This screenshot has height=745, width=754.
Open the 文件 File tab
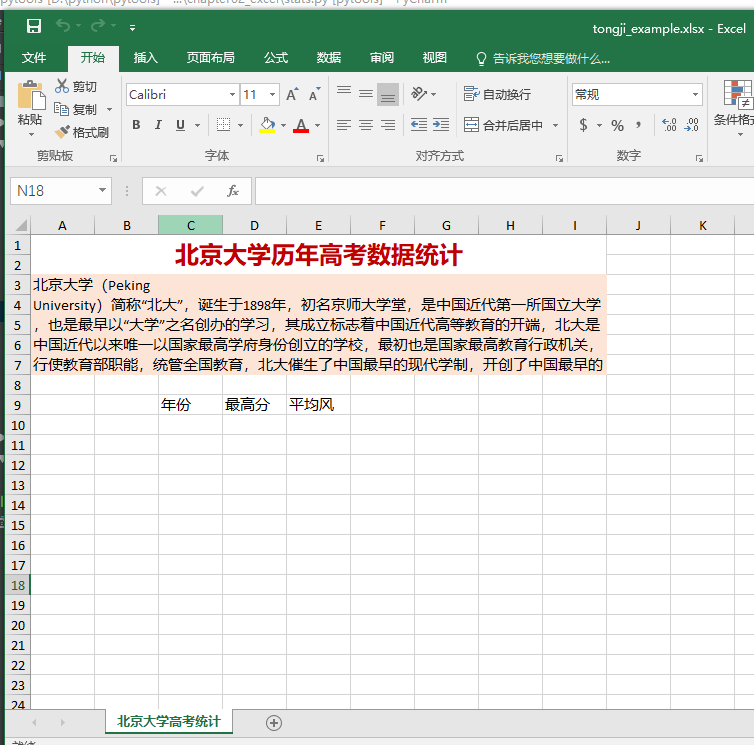(34, 58)
